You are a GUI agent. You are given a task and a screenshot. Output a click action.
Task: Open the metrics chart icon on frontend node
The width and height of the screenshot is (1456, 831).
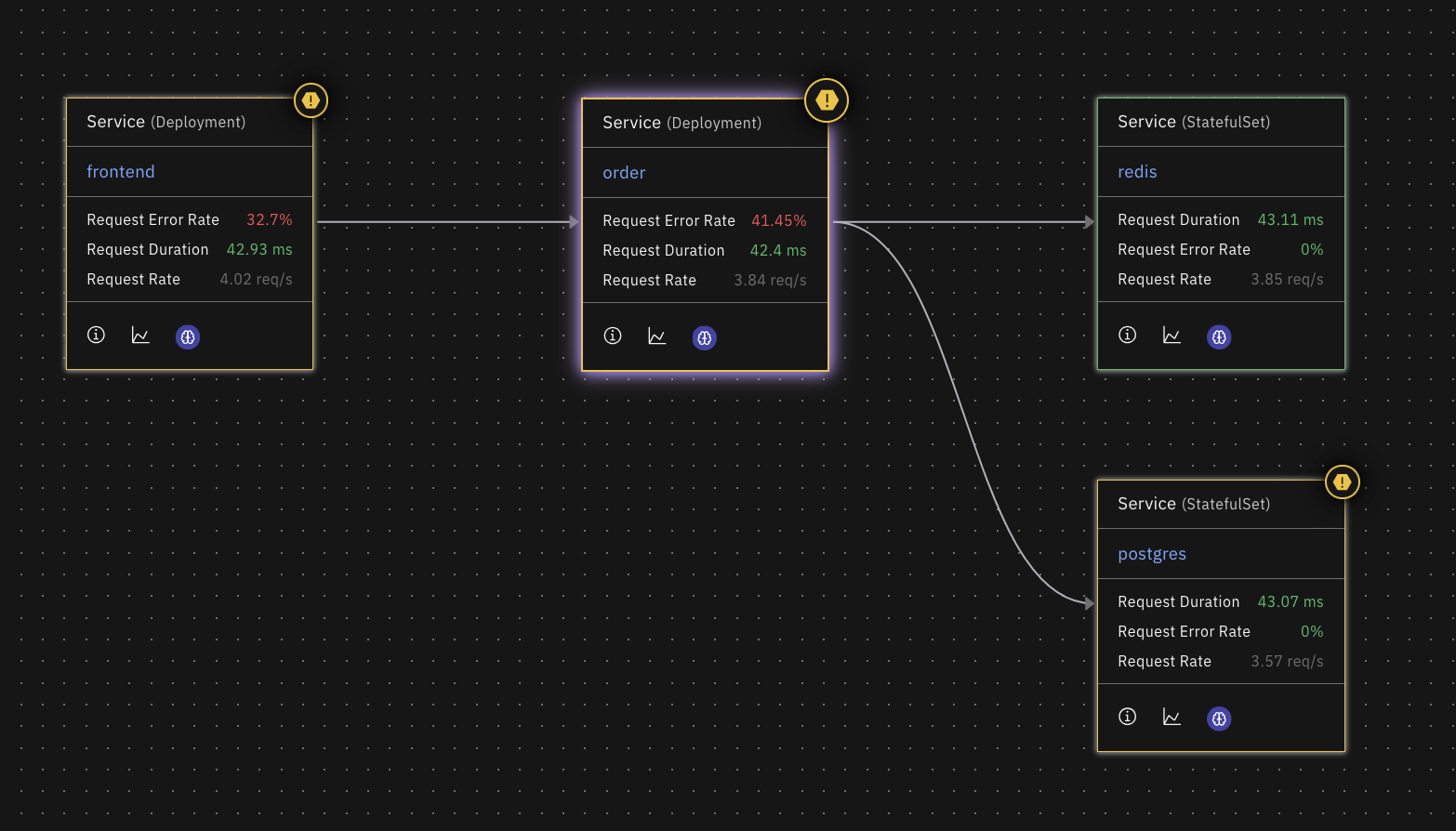pos(140,336)
